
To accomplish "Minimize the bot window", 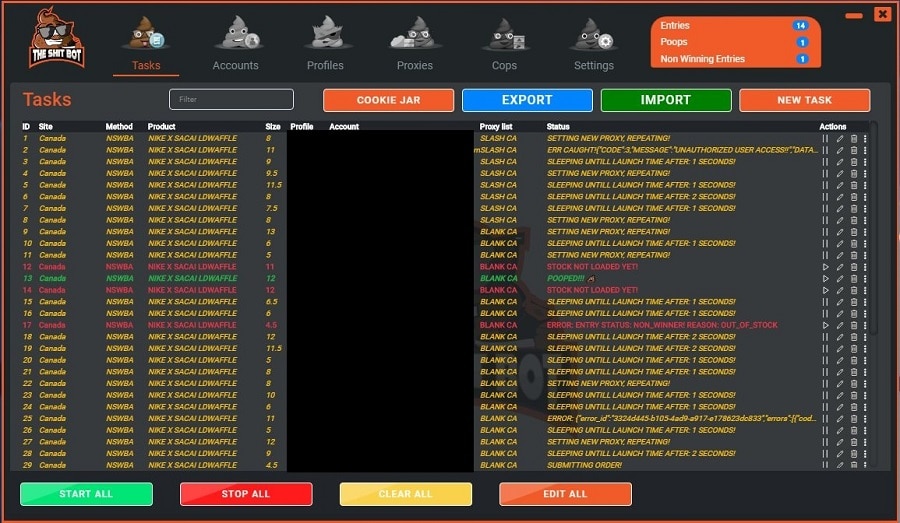I will pyautogui.click(x=854, y=16).
